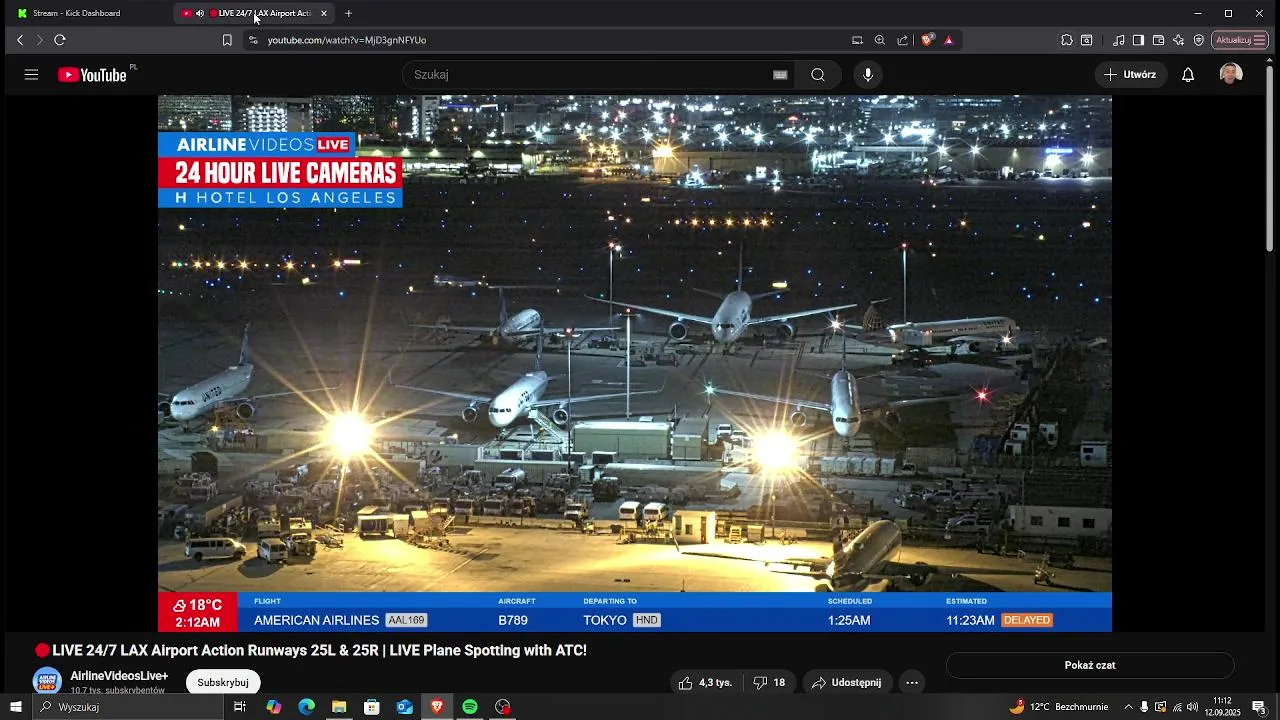Click the magnifier search button
Image resolution: width=1280 pixels, height=720 pixels.
coord(818,75)
